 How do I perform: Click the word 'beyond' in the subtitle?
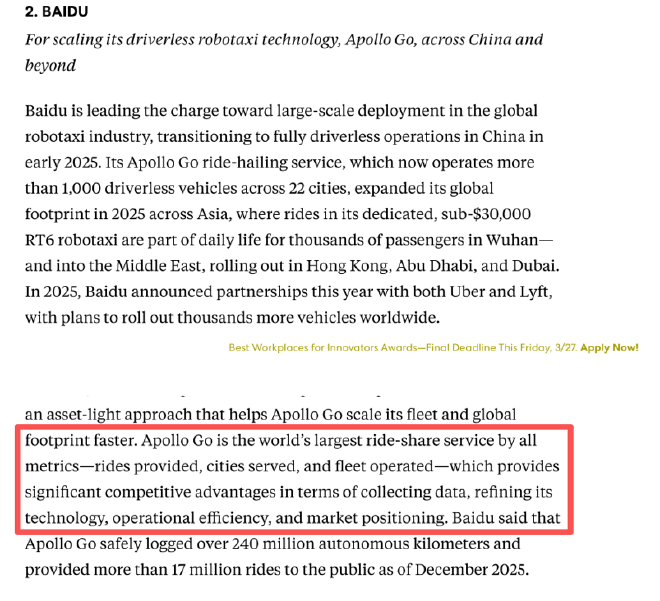point(51,66)
